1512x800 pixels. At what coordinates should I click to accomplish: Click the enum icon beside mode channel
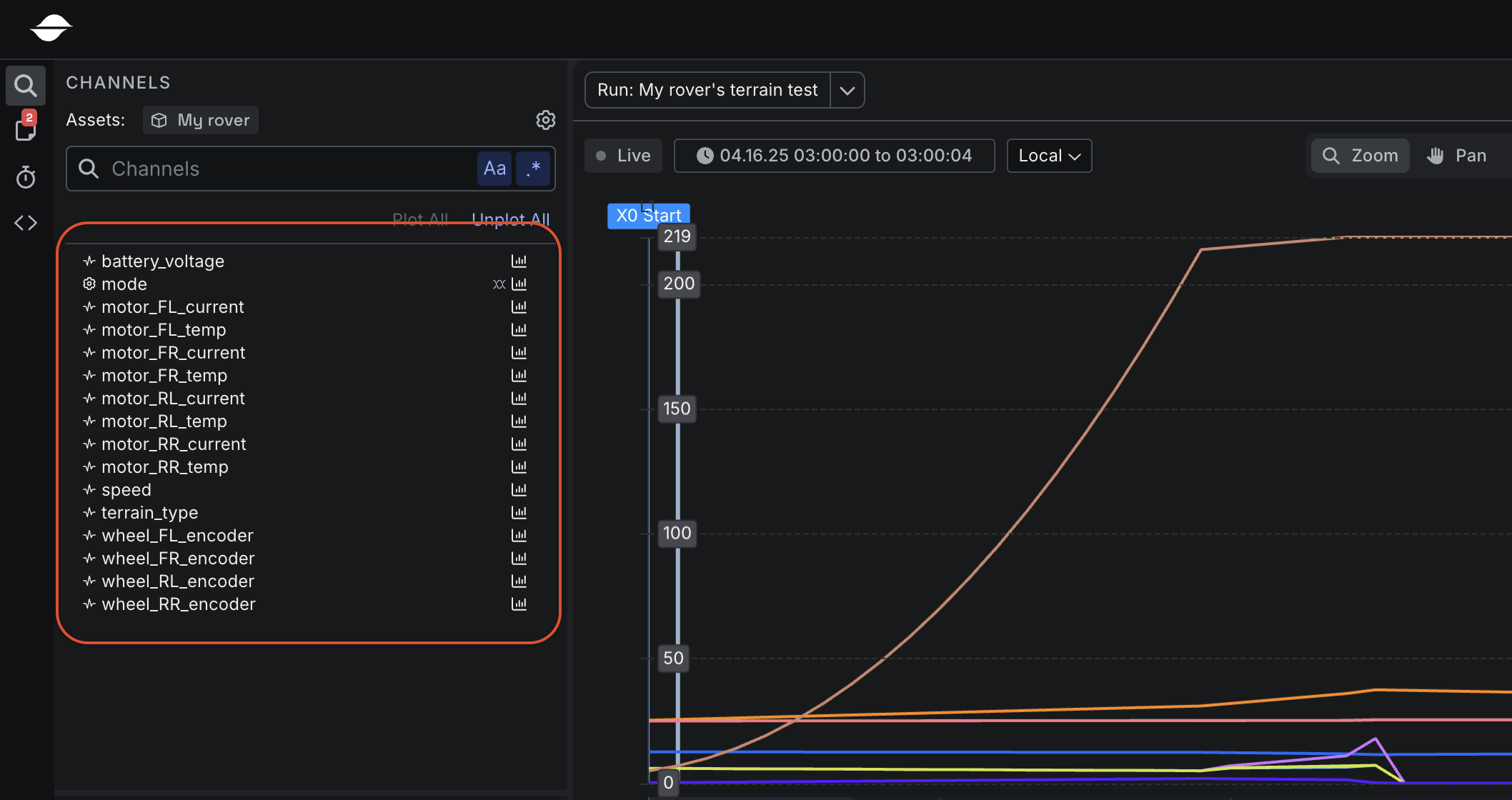(x=499, y=284)
